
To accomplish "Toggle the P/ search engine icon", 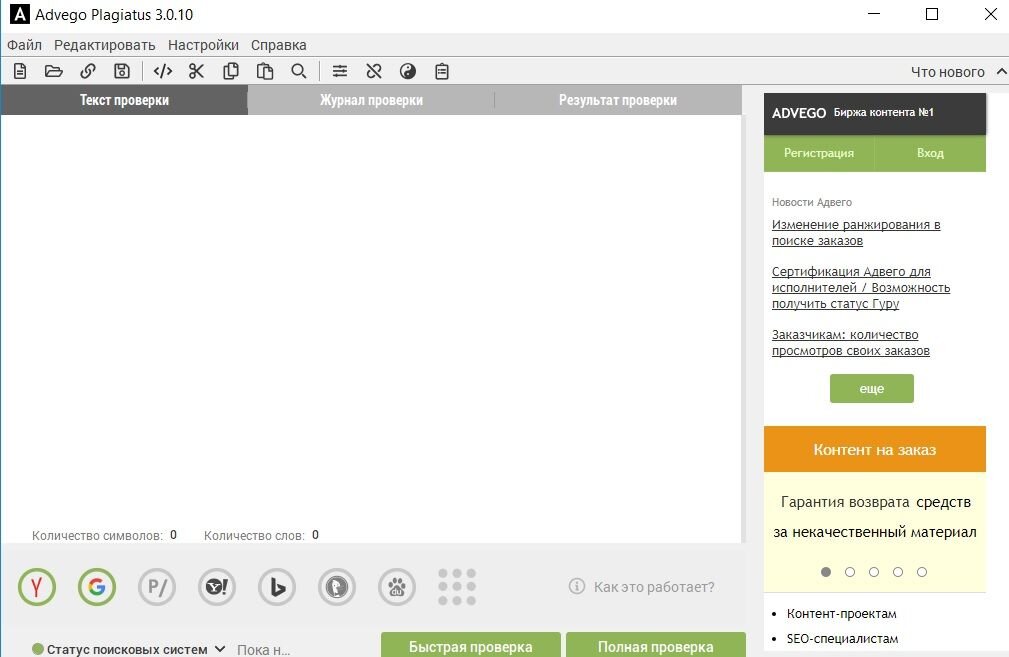I will [x=157, y=587].
